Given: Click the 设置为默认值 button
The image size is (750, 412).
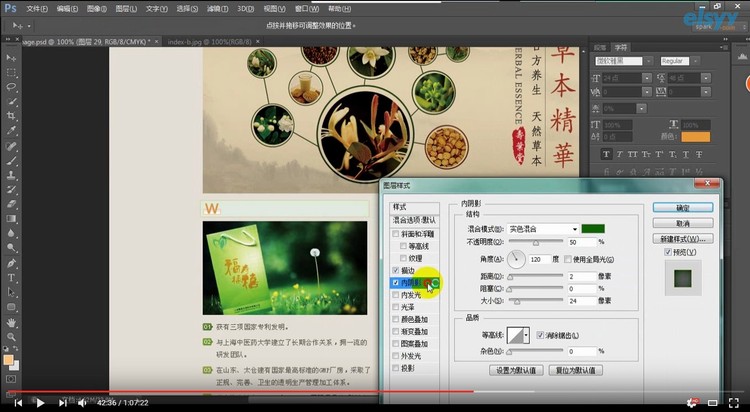Looking at the screenshot, I should pos(516,370).
